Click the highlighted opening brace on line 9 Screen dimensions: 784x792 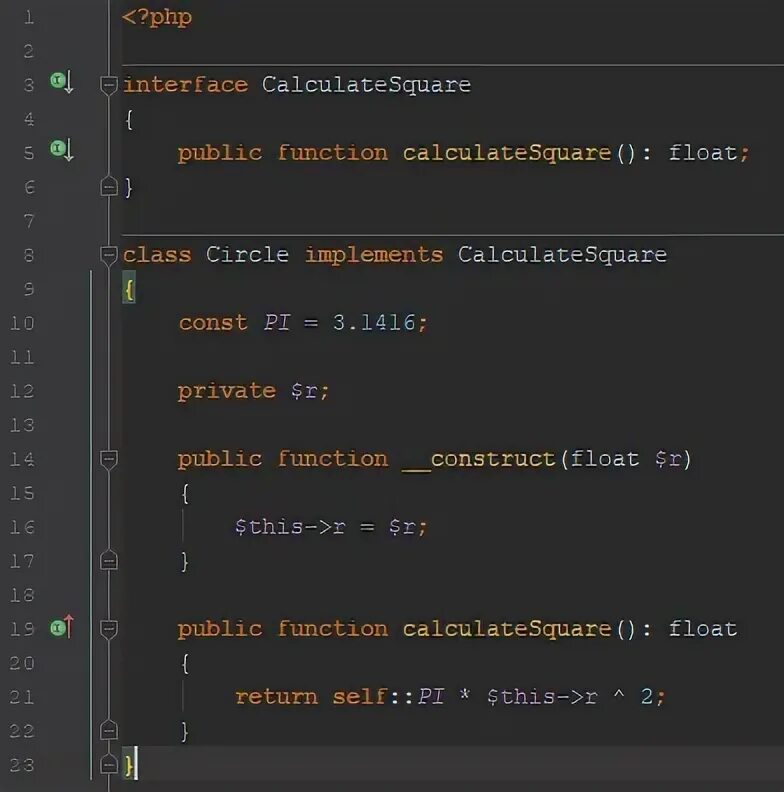point(129,290)
